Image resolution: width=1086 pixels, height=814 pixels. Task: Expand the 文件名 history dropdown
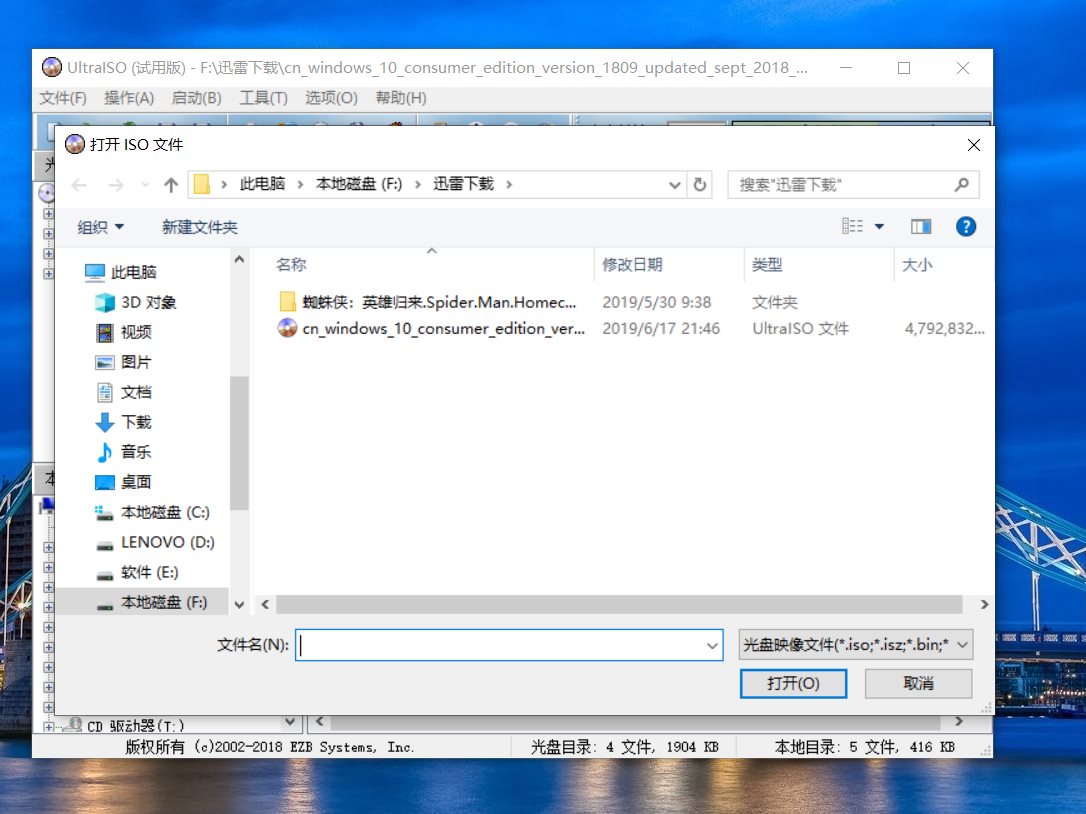click(712, 646)
